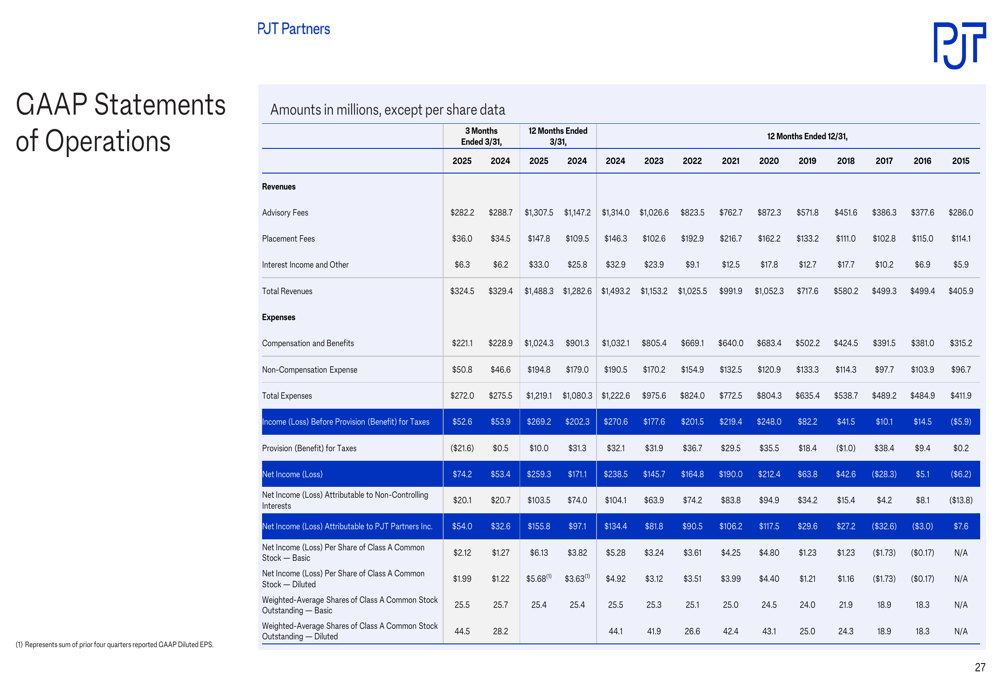
Task: Click the "Provision (Benefit) for Taxes" row label
Action: point(309,448)
